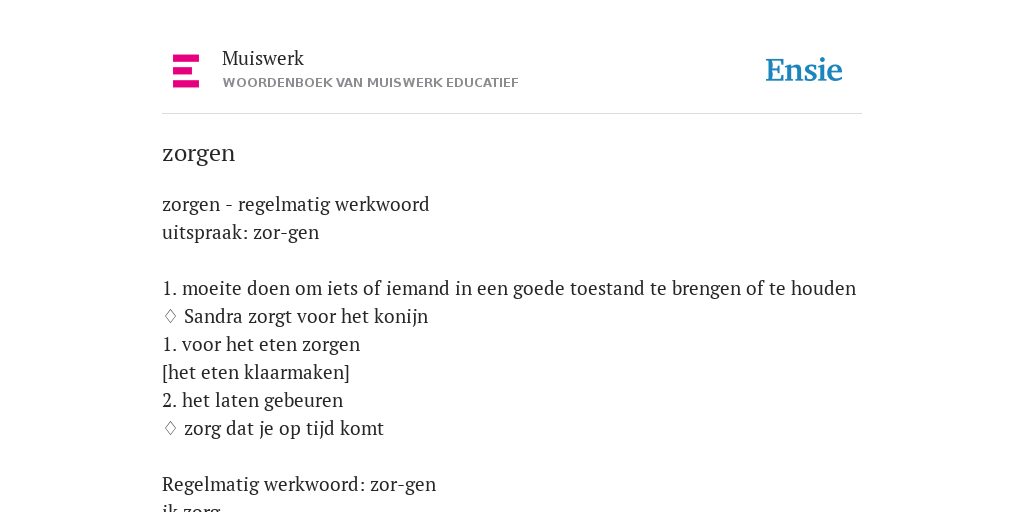Click the example 'zorg dat je op tijd komt'
Viewport: 1024px width, 512px height.
284,428
